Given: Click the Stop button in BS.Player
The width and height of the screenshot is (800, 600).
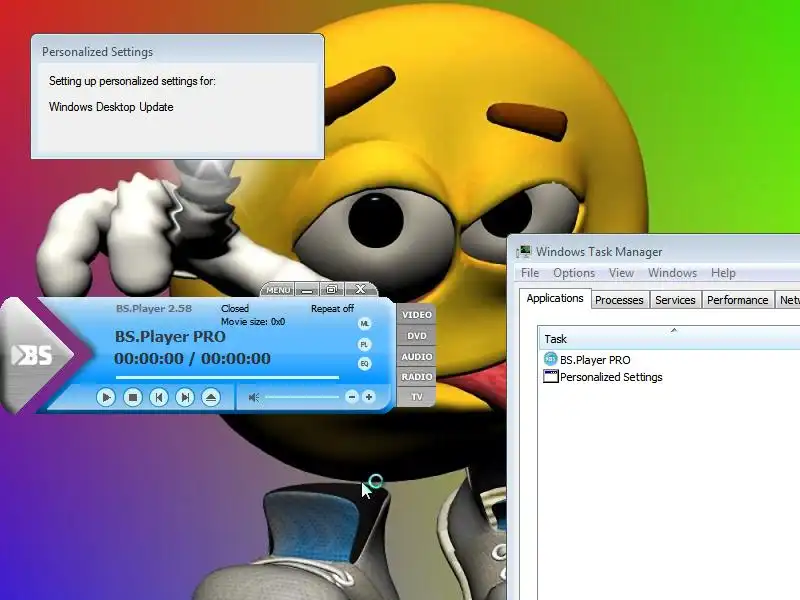Looking at the screenshot, I should (x=133, y=397).
